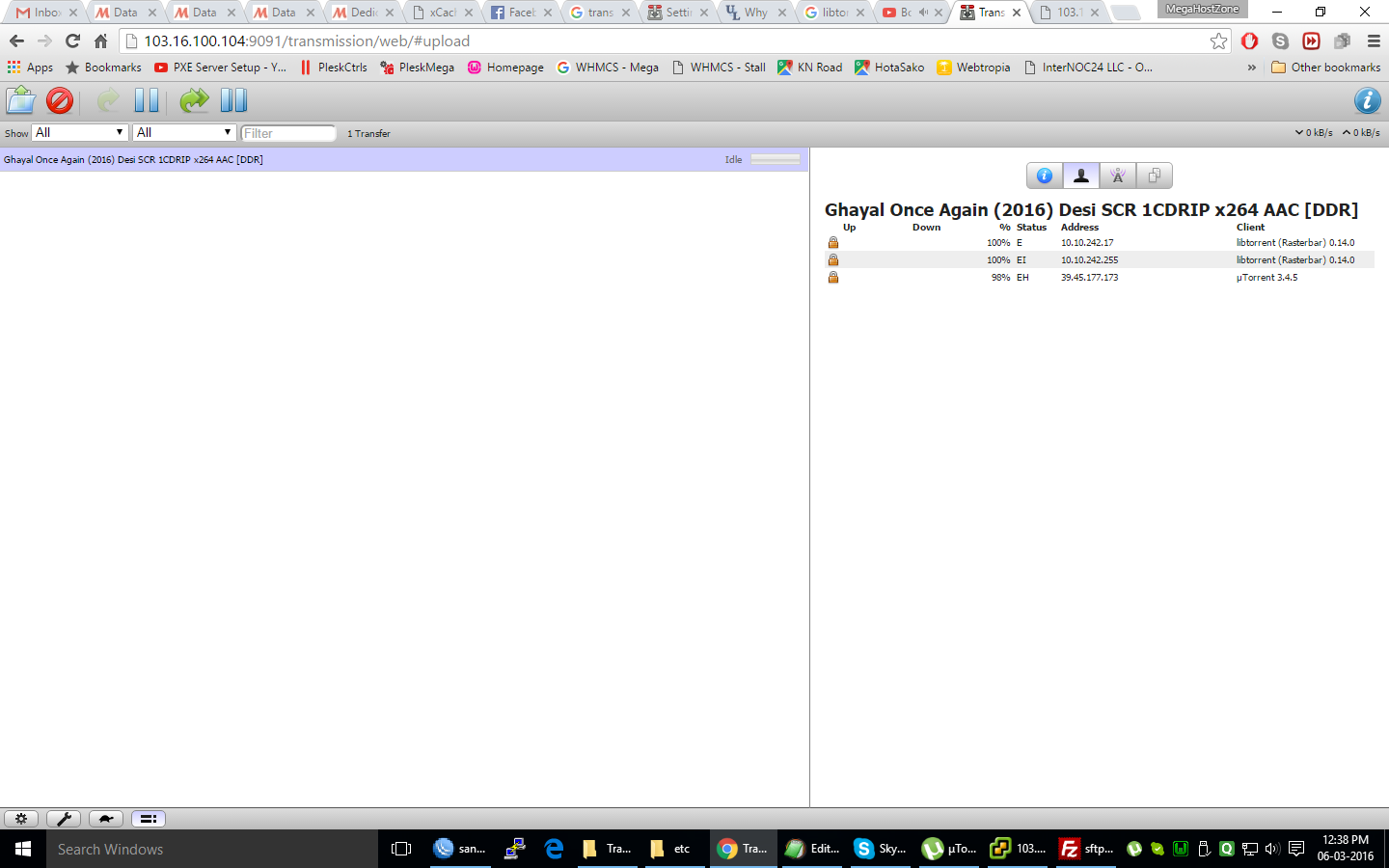Start the selected torrent (greyed arrow)

(109, 100)
